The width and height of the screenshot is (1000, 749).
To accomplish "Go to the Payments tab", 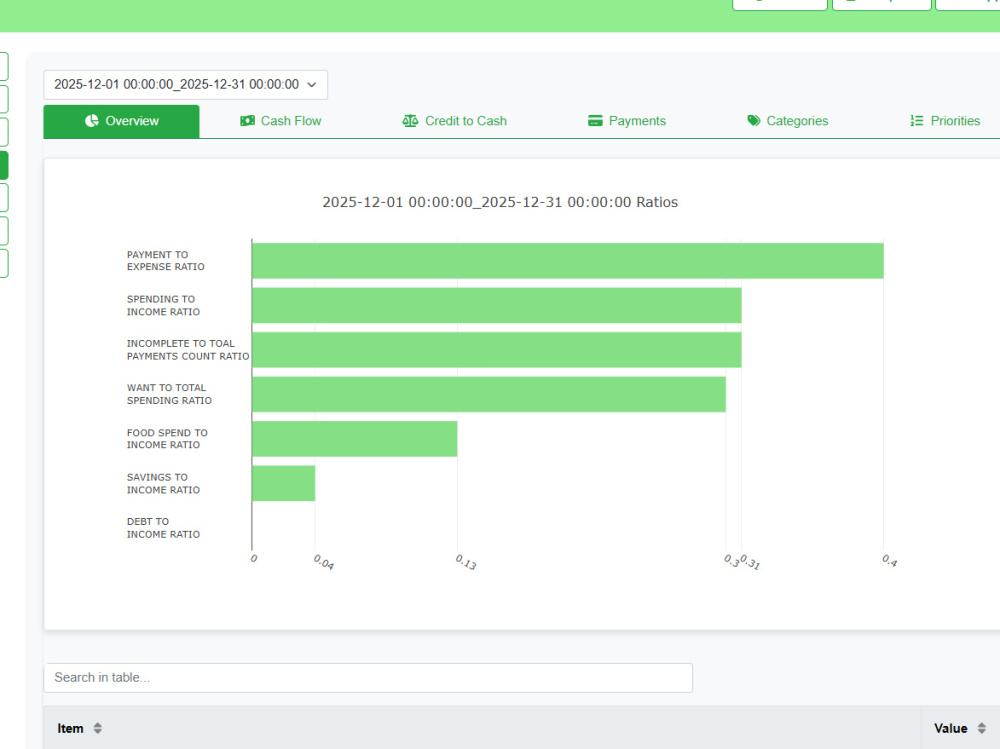I will click(x=627, y=121).
